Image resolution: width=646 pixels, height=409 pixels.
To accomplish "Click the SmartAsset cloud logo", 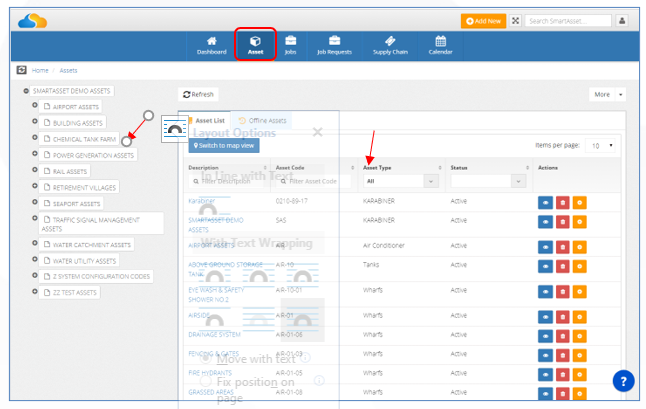I will point(33,21).
